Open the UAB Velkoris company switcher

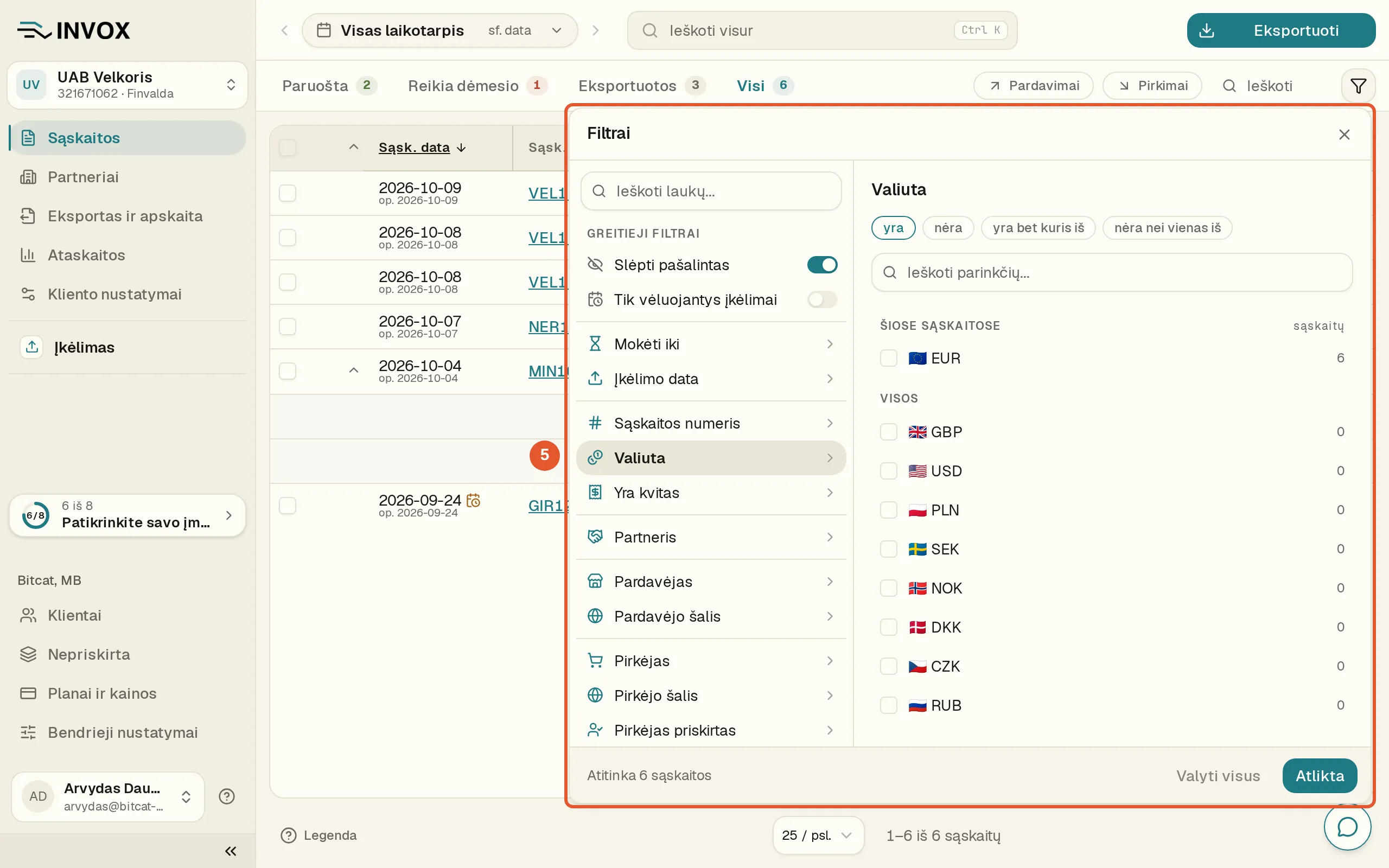[x=128, y=85]
